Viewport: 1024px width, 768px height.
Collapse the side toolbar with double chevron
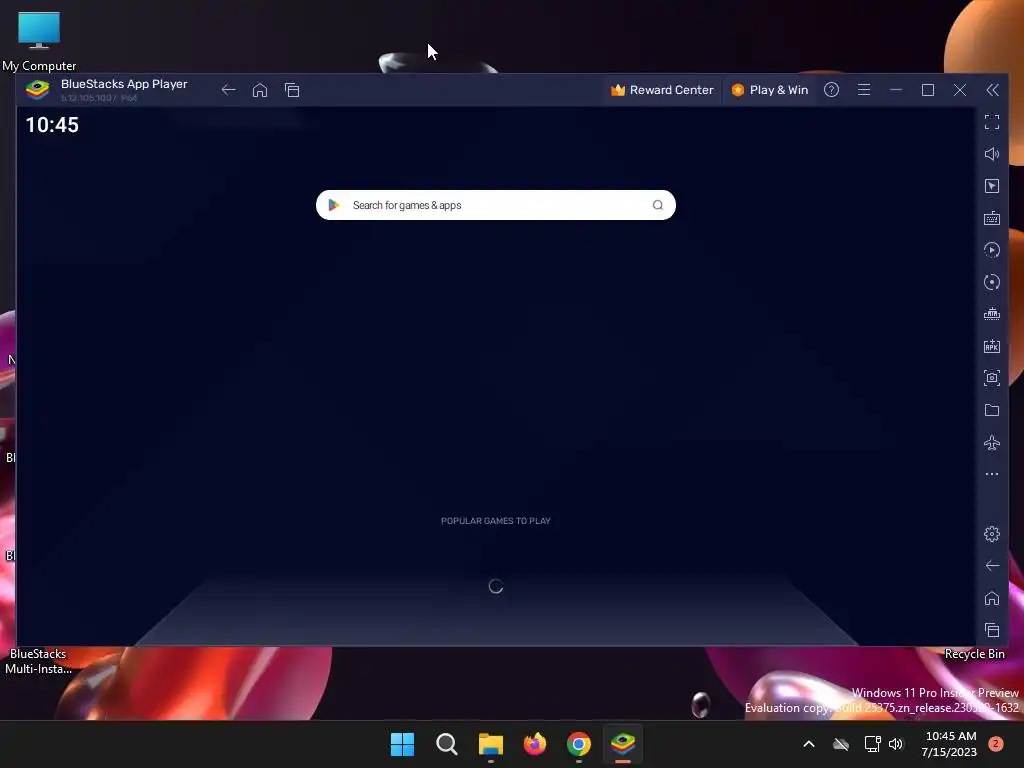click(x=992, y=90)
